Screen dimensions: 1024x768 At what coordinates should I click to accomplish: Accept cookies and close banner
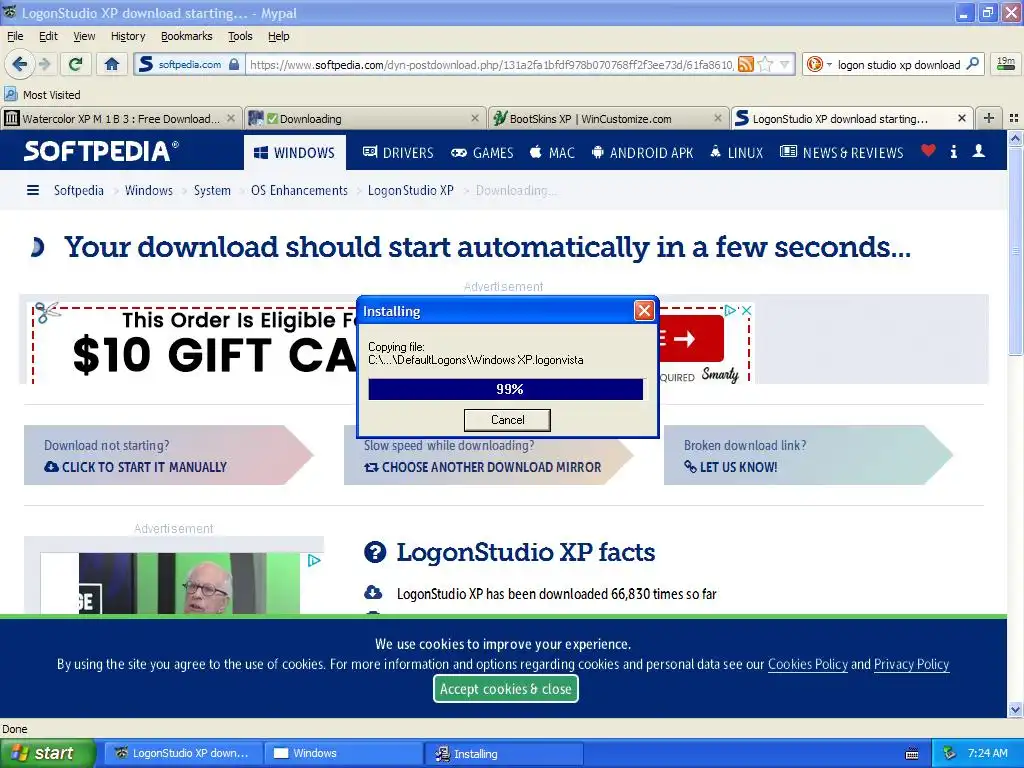(x=505, y=688)
